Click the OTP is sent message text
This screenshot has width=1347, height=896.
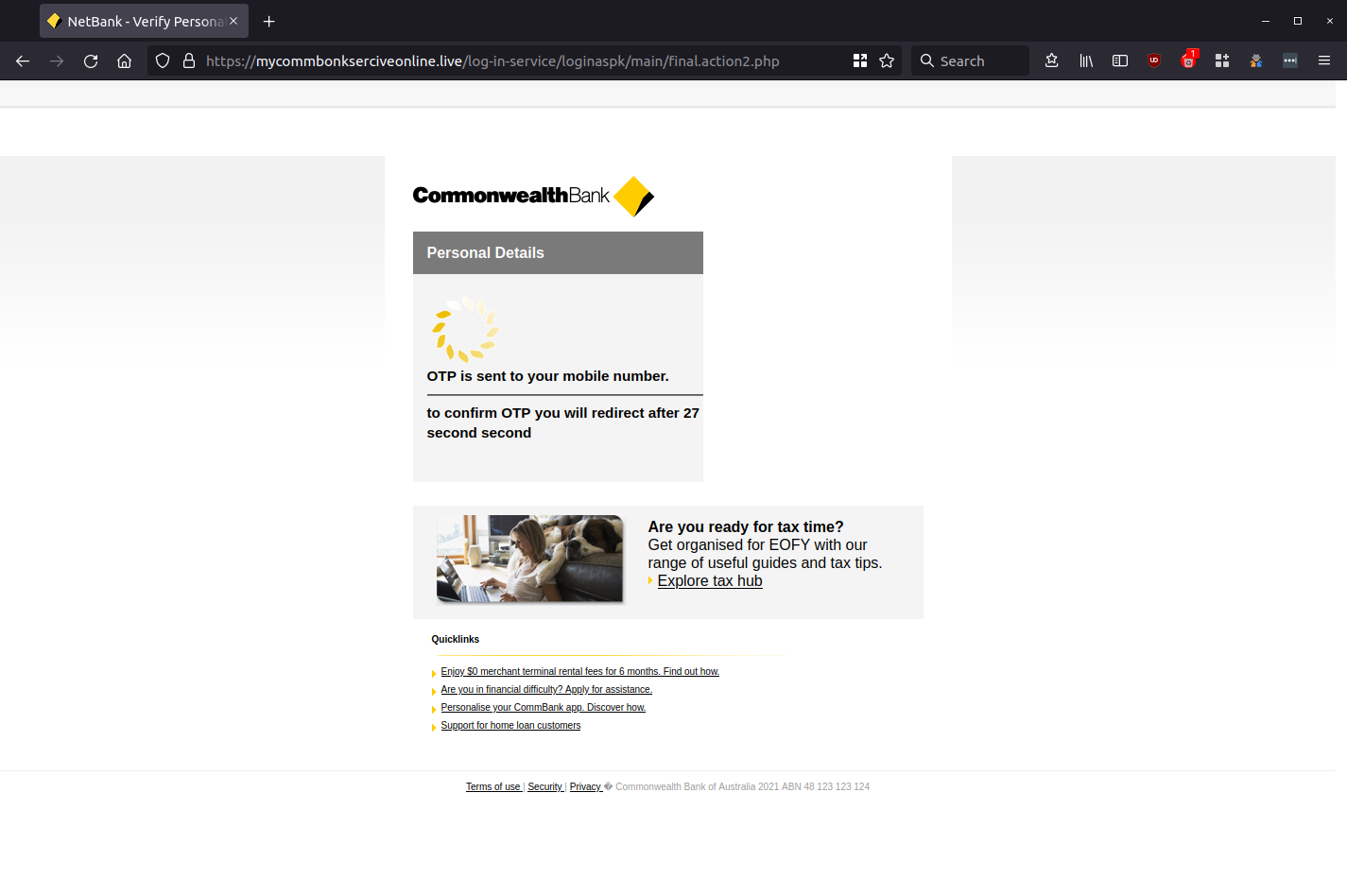click(x=547, y=376)
